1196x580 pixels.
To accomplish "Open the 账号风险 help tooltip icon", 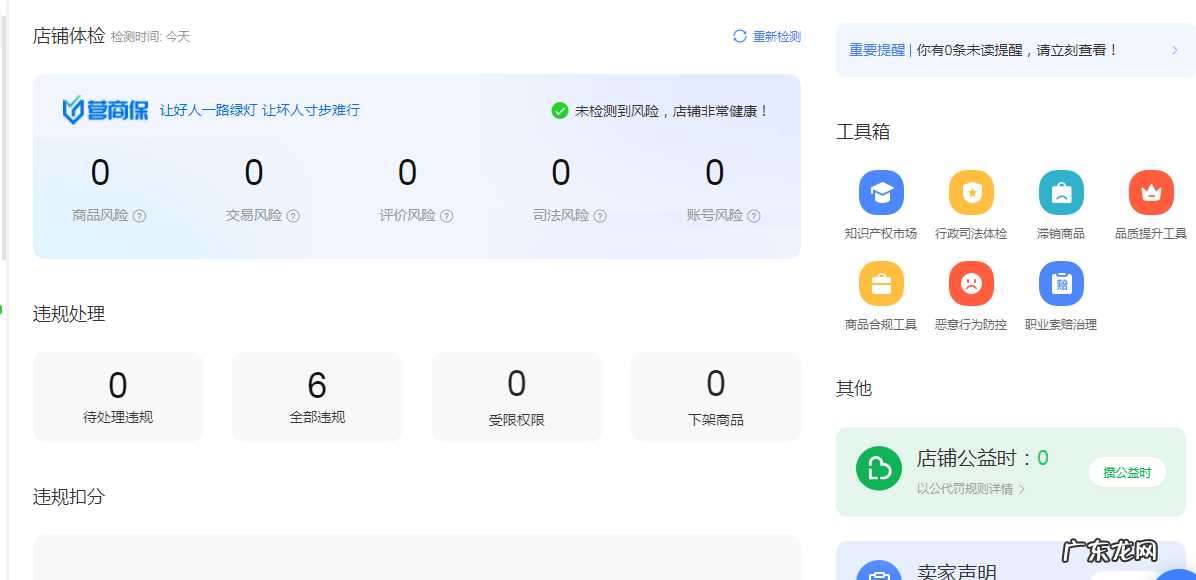I will pyautogui.click(x=753, y=216).
